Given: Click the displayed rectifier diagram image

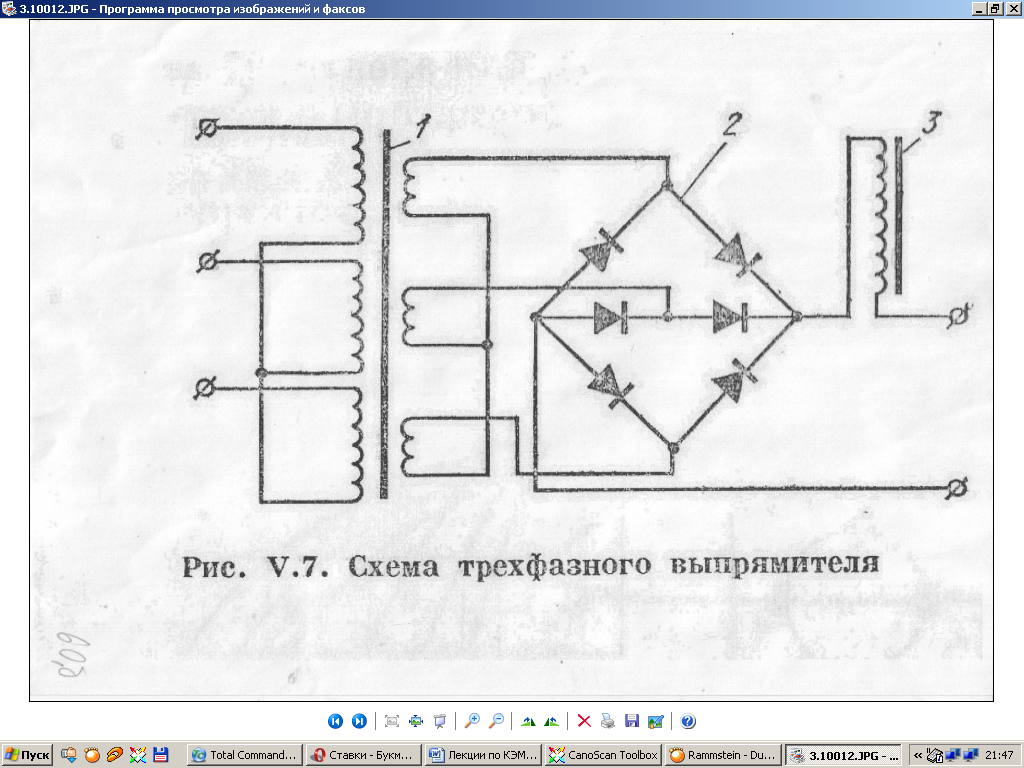Looking at the screenshot, I should pos(511,360).
